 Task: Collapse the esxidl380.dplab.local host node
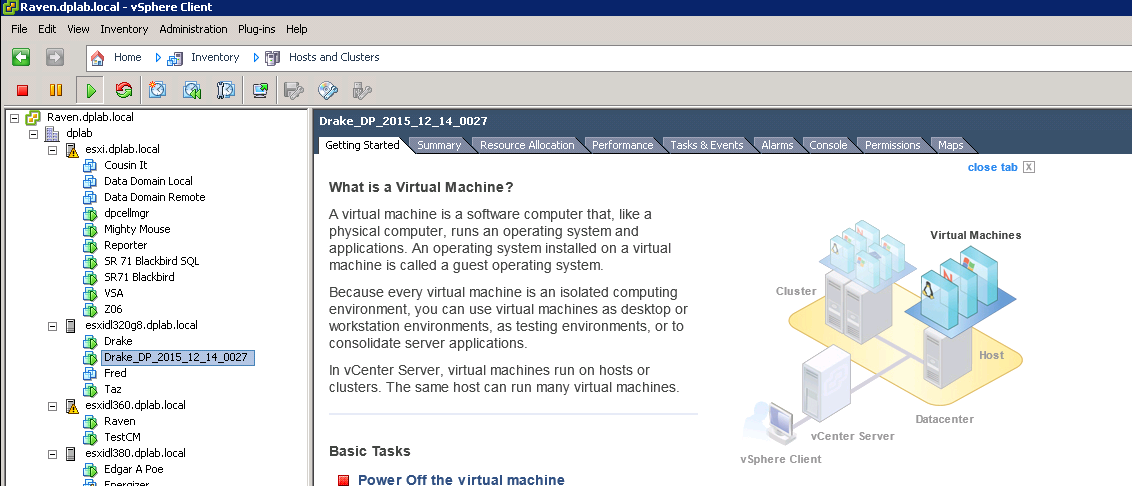[x=52, y=454]
